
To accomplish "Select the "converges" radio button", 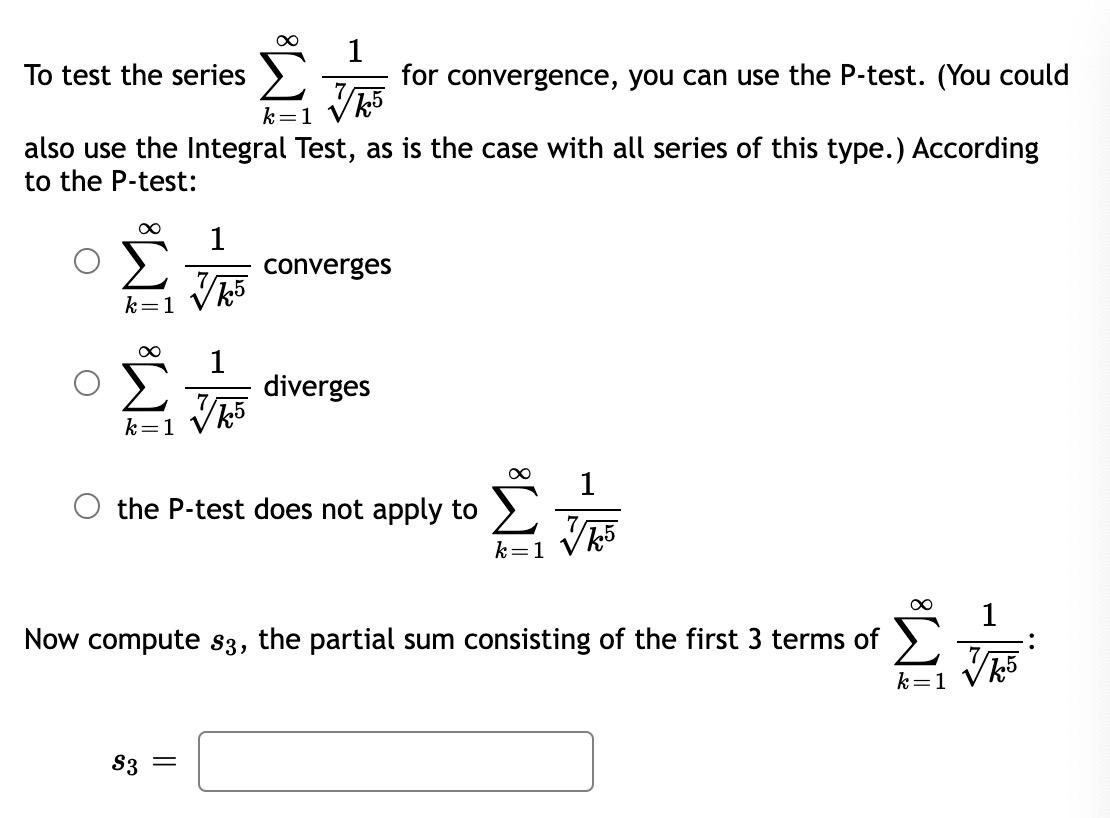I will click(87, 261).
